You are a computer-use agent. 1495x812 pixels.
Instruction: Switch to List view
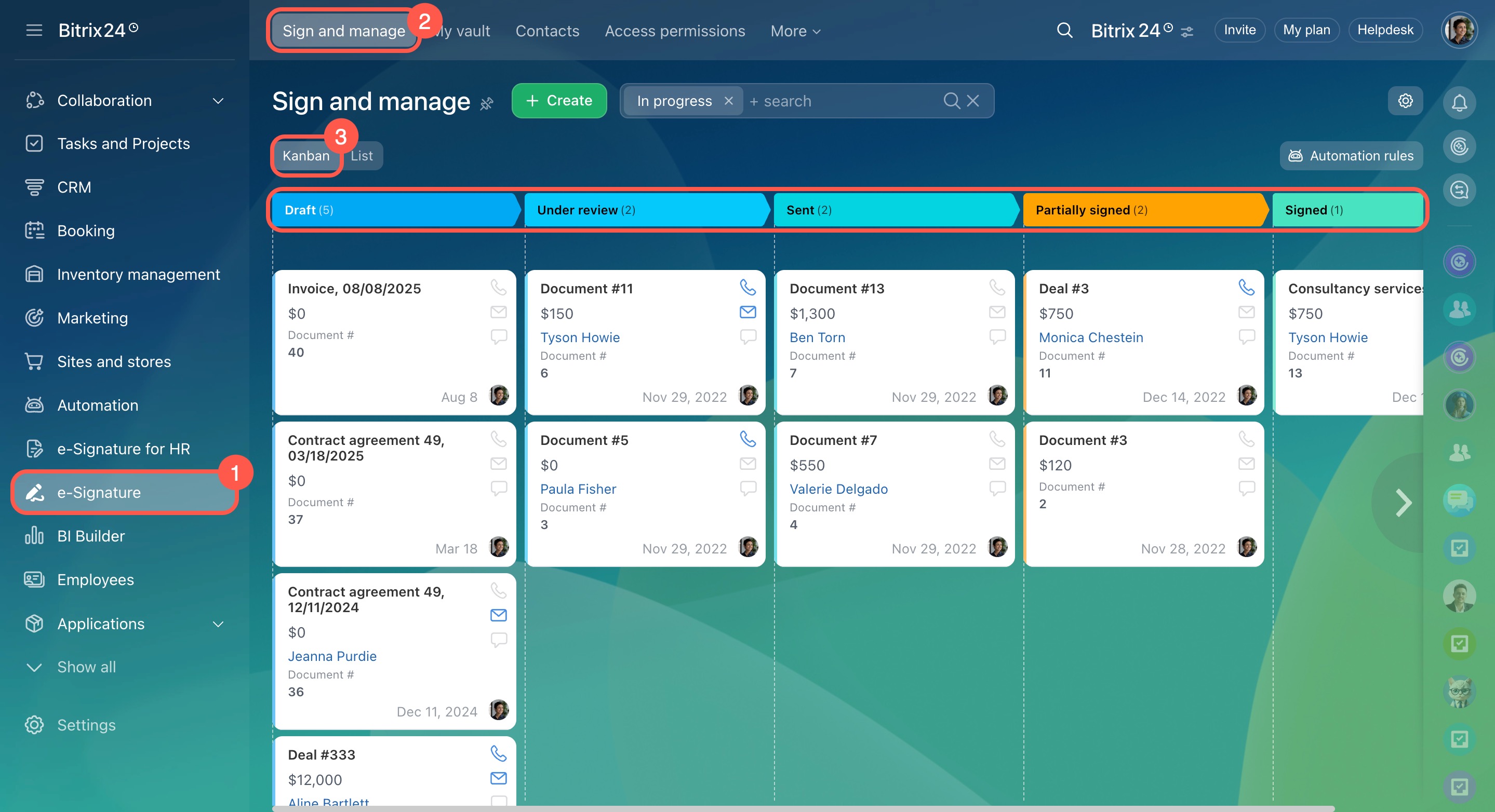click(x=362, y=155)
